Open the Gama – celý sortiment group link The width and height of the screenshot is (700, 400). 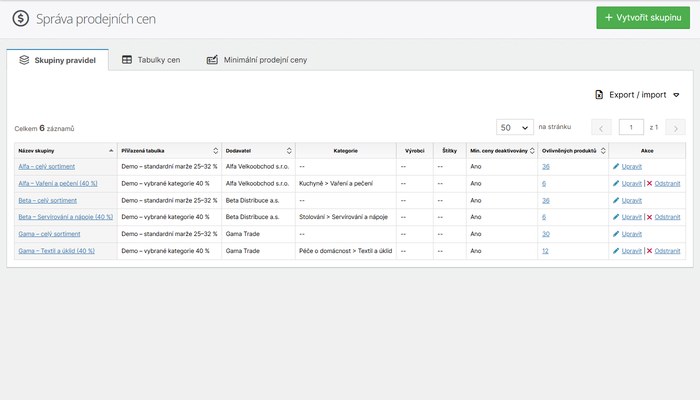tap(49, 234)
